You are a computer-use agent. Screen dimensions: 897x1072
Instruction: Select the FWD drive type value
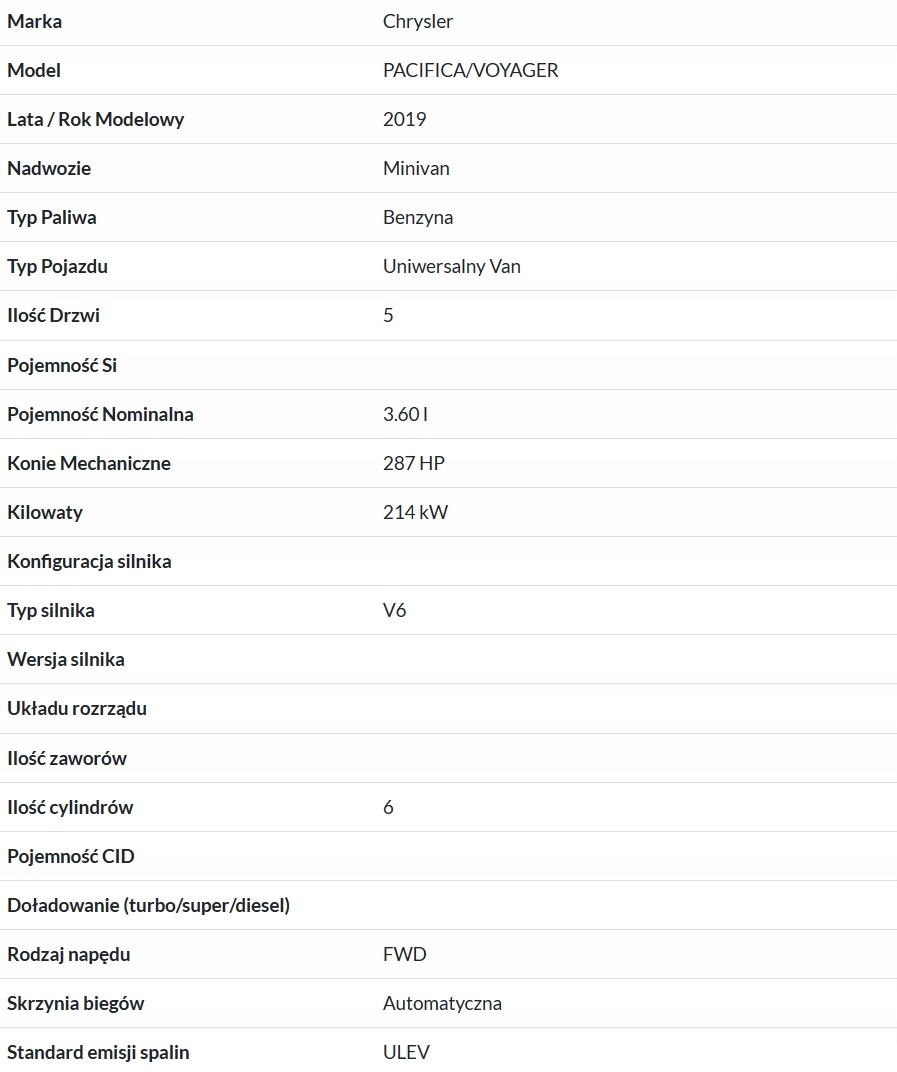click(x=405, y=954)
